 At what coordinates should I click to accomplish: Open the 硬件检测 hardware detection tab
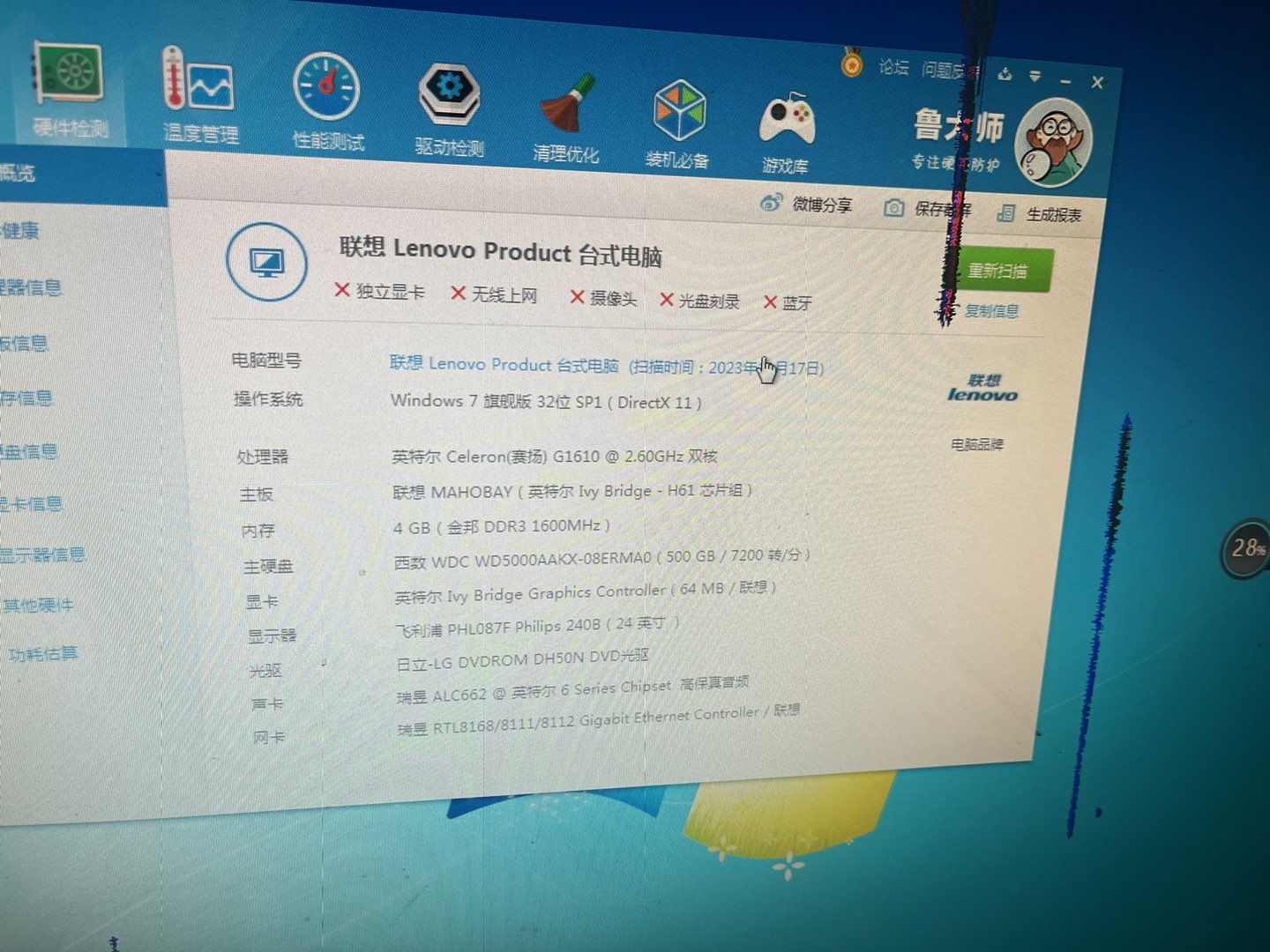(x=70, y=92)
